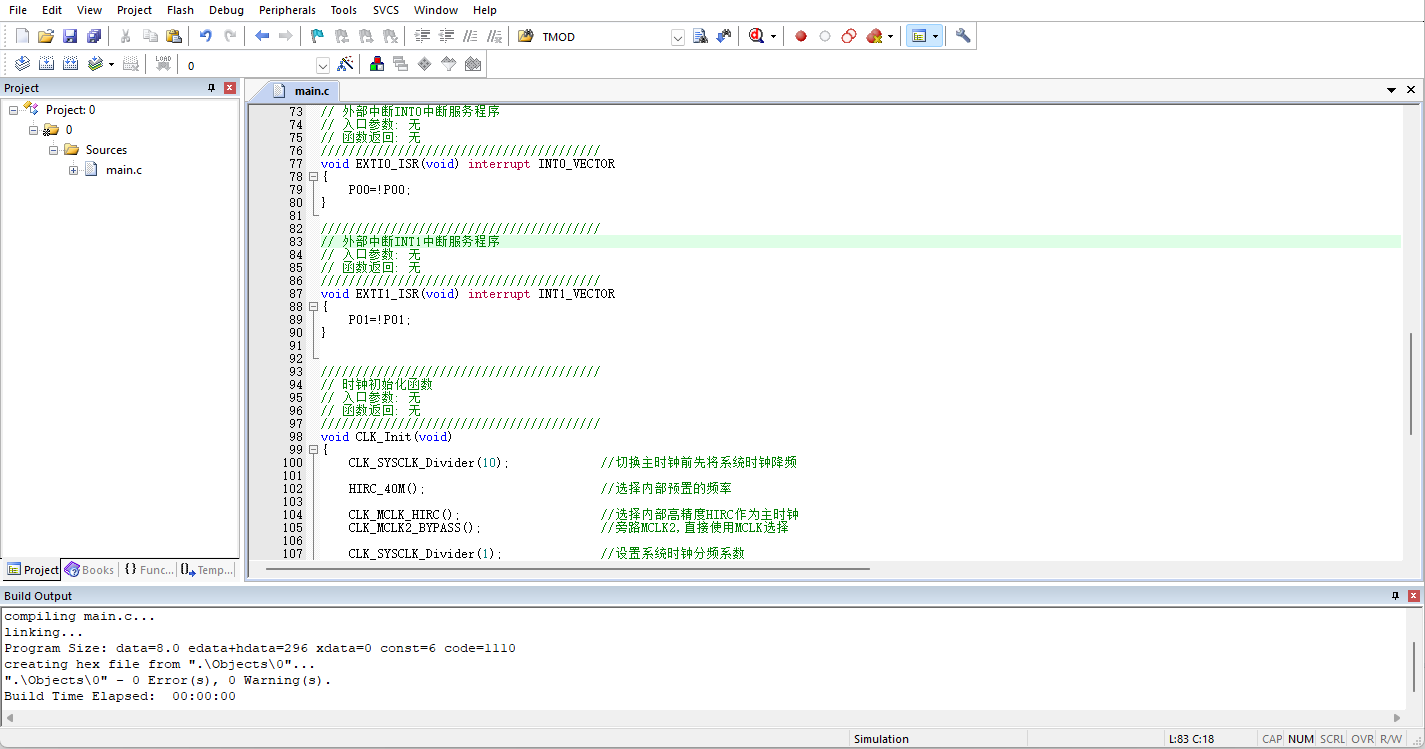Rebuild all target files icon
1425x749 pixels.
[x=70, y=64]
